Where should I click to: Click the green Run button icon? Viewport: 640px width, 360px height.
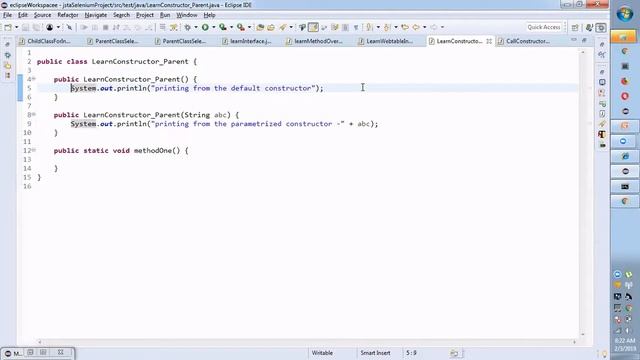205,27
